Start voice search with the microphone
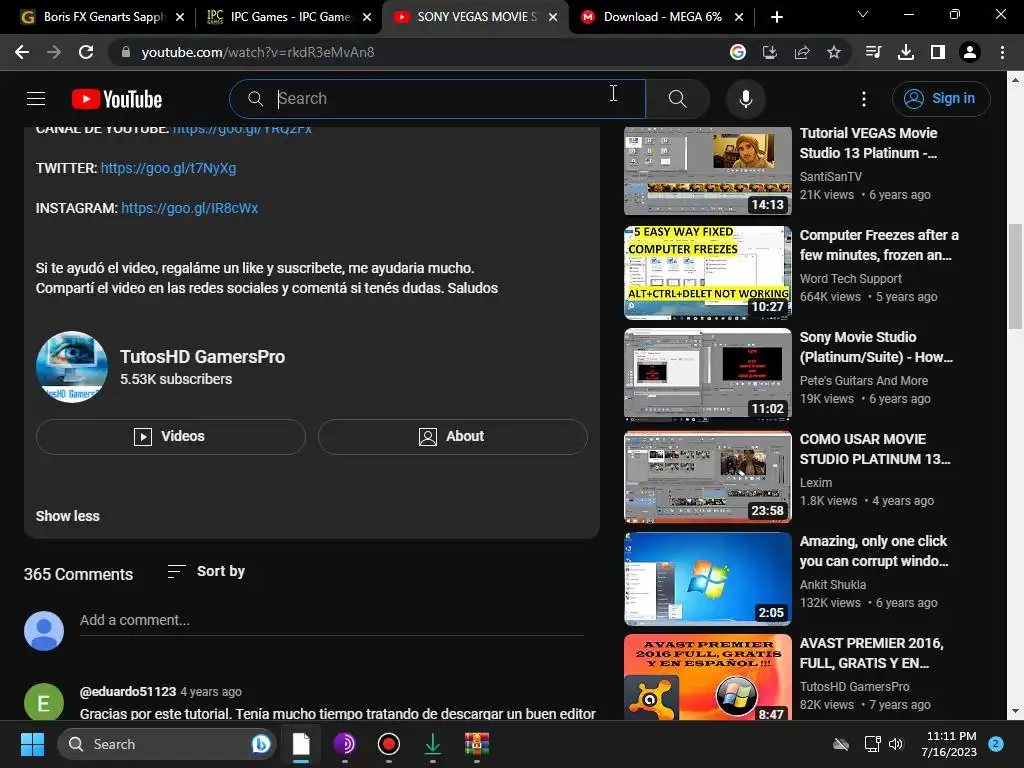The image size is (1024, 768). tap(745, 99)
